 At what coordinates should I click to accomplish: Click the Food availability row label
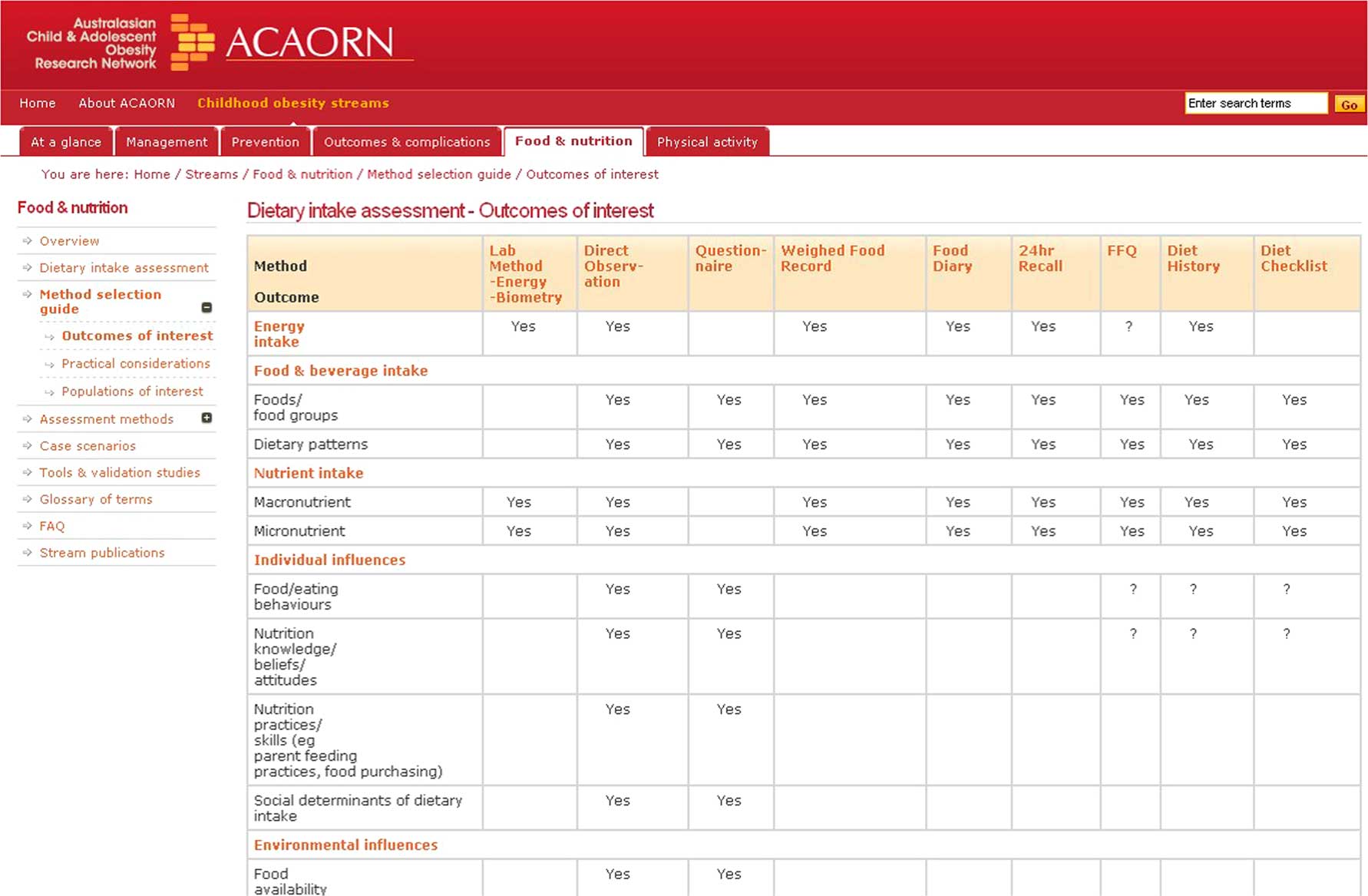[x=290, y=881]
